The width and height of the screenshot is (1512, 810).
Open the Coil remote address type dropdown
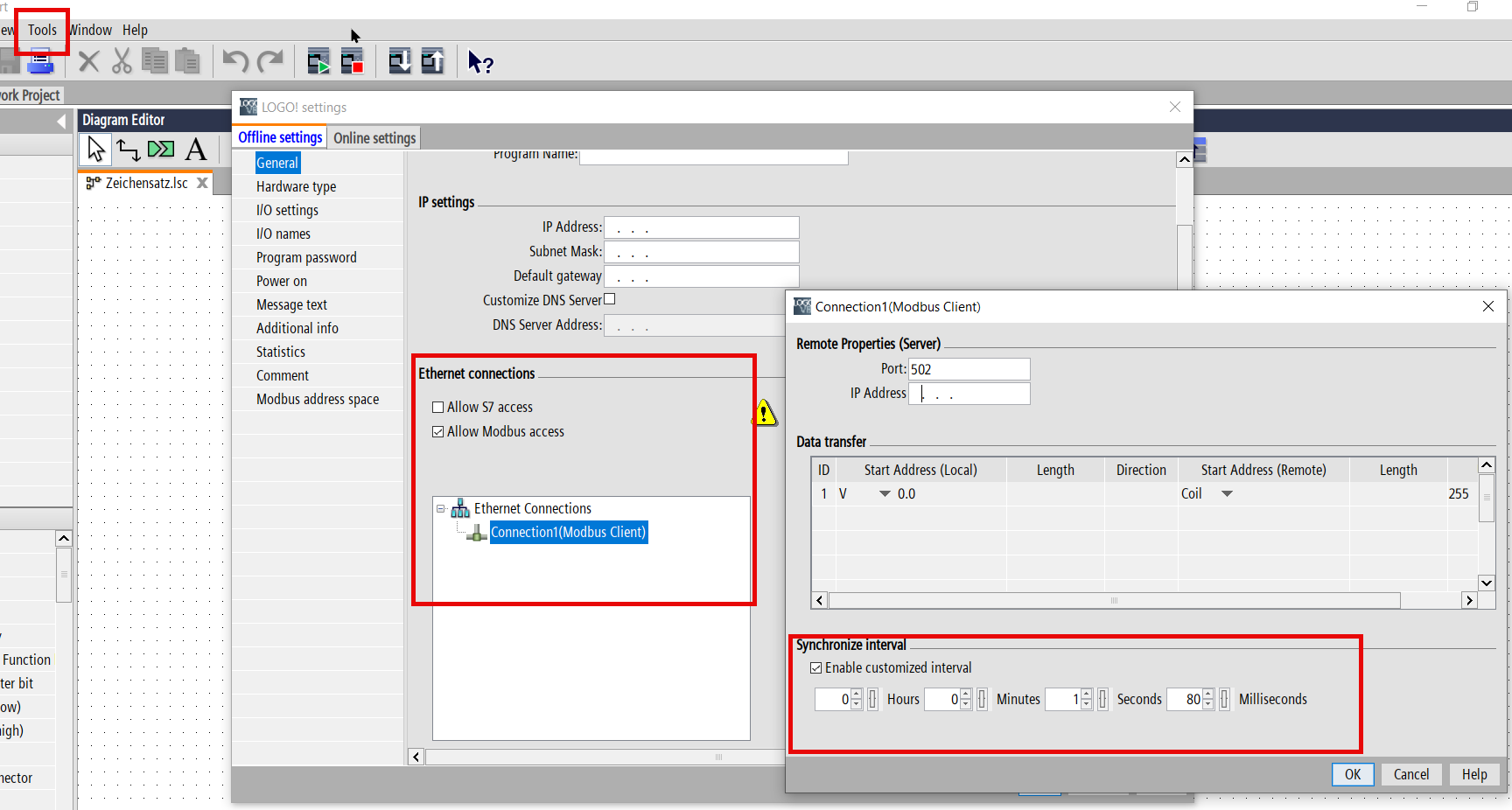(1227, 494)
